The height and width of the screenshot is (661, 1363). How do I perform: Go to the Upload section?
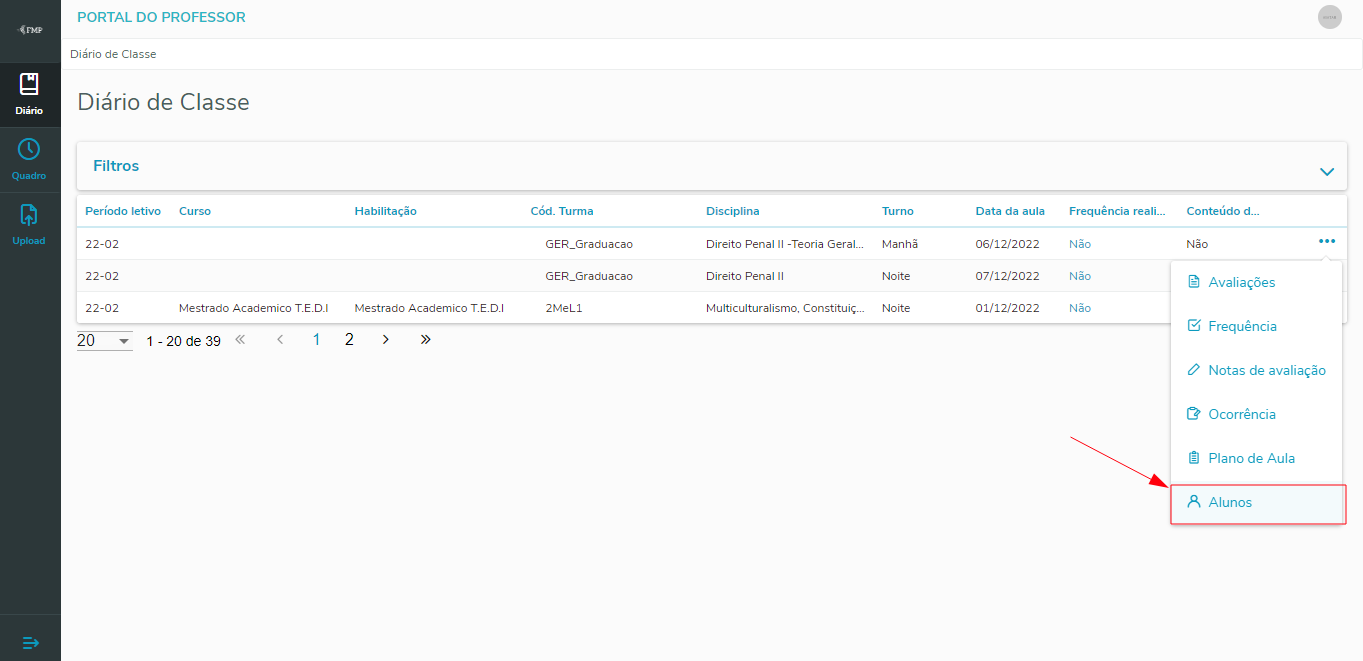pyautogui.click(x=30, y=225)
